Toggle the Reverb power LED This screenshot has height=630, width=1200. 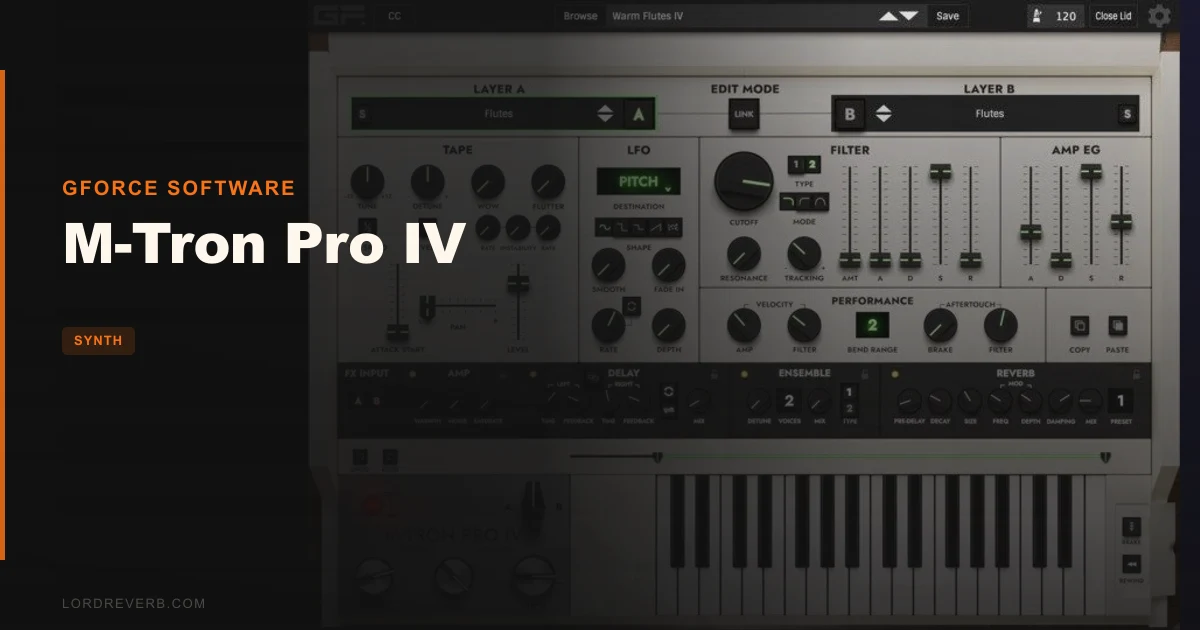[895, 374]
